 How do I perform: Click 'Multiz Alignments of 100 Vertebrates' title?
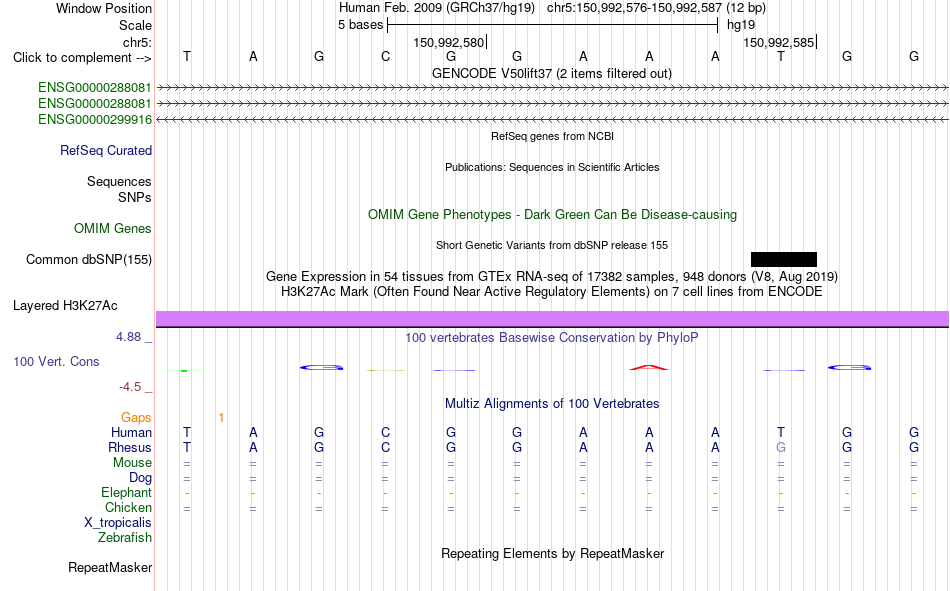(x=552, y=404)
